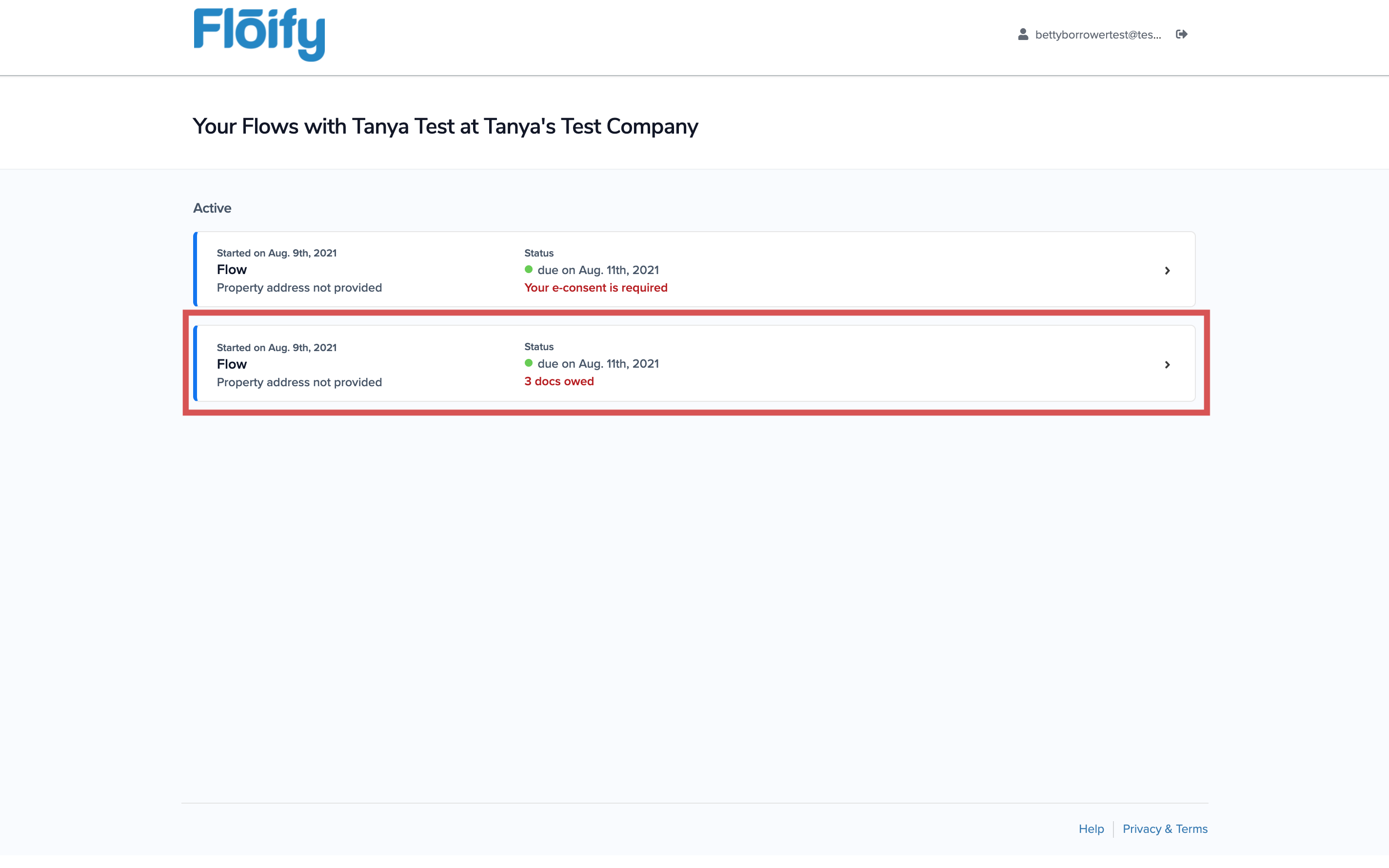Click the Floify logo
Image resolution: width=1389 pixels, height=868 pixels.
coord(259,35)
